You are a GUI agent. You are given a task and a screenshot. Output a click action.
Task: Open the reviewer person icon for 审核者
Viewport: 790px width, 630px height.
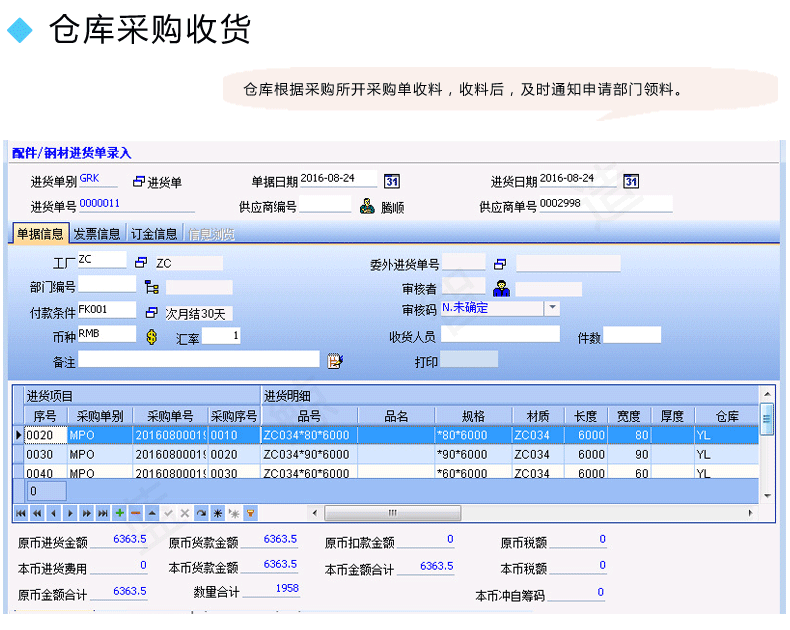501,288
